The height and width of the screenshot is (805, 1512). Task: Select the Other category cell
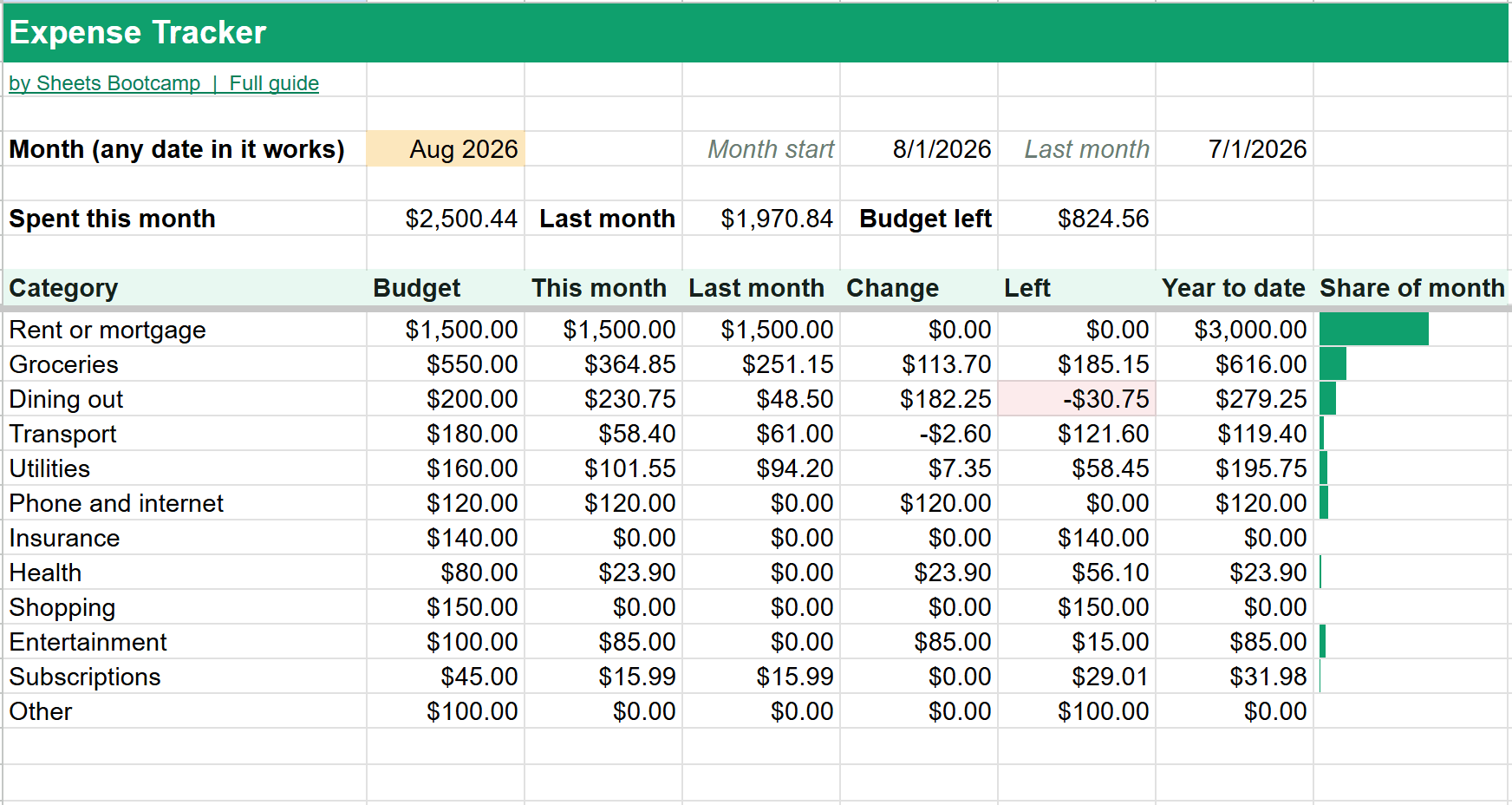[x=185, y=711]
